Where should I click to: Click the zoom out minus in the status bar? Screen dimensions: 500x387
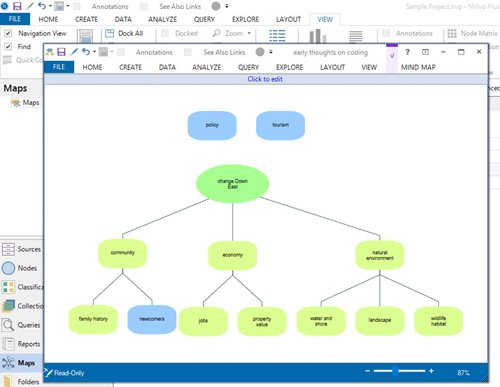(x=368, y=371)
